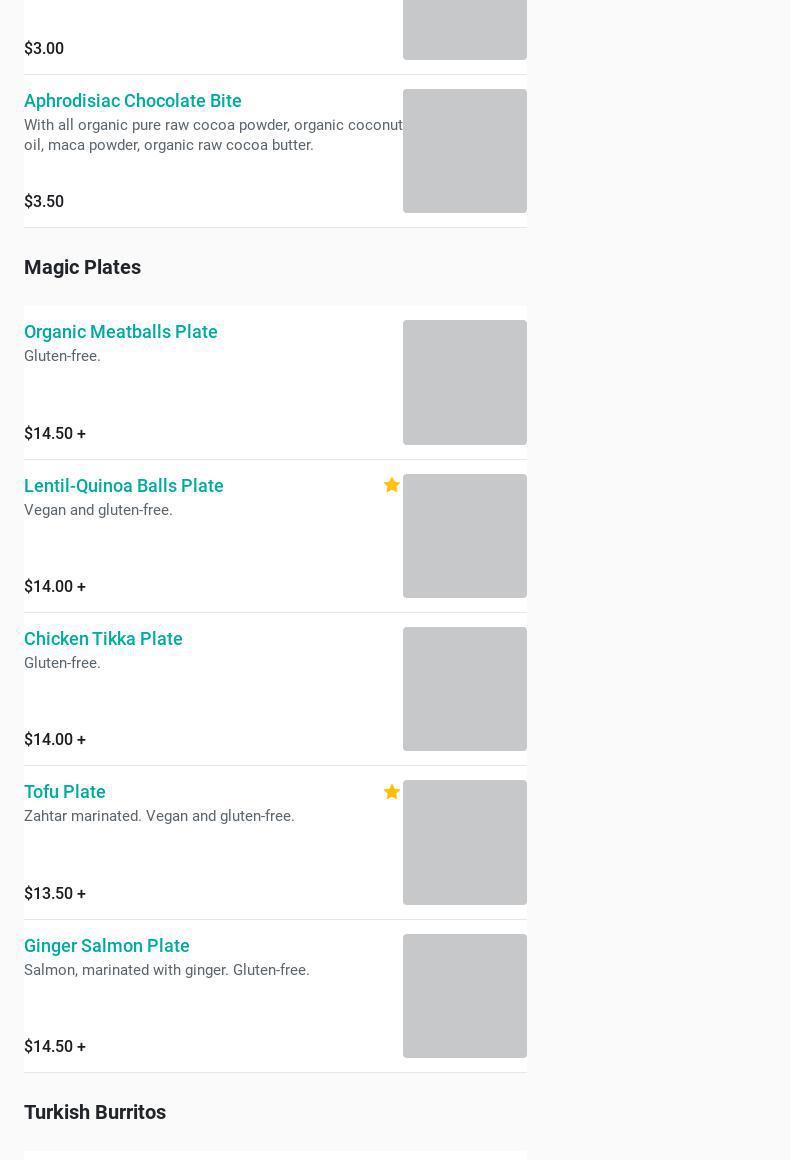Click the Magic Plates section heading
790x1160 pixels.
(82, 267)
